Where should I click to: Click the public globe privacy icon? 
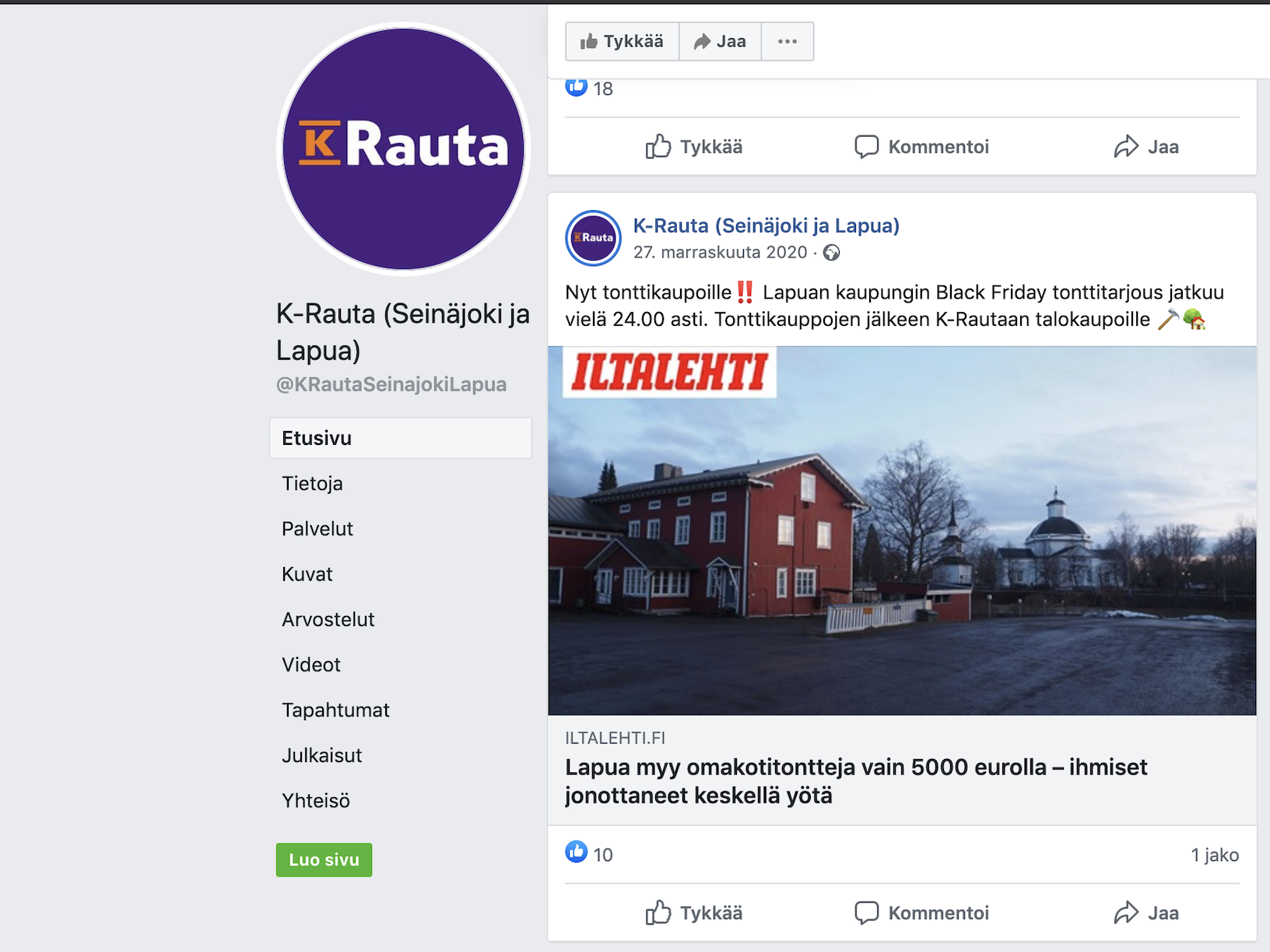tap(832, 253)
